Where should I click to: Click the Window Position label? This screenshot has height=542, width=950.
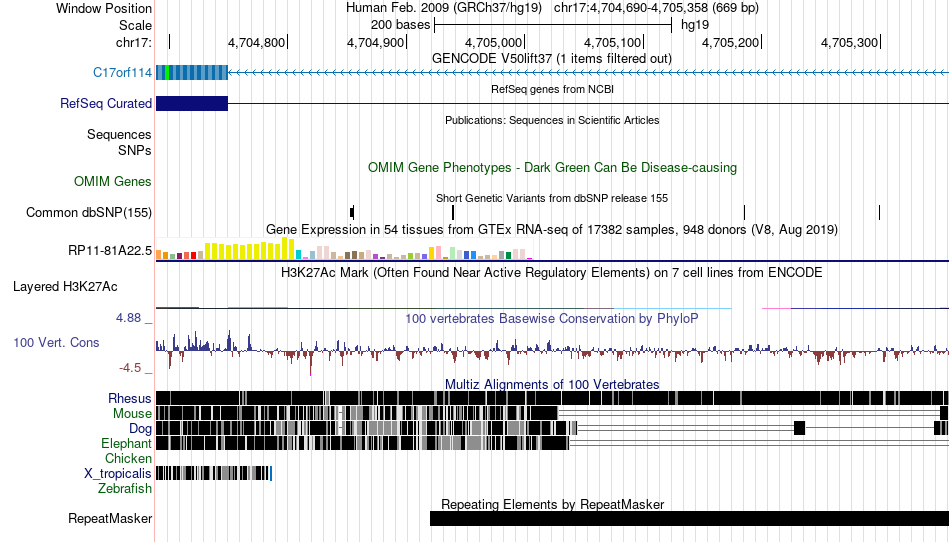(x=104, y=8)
